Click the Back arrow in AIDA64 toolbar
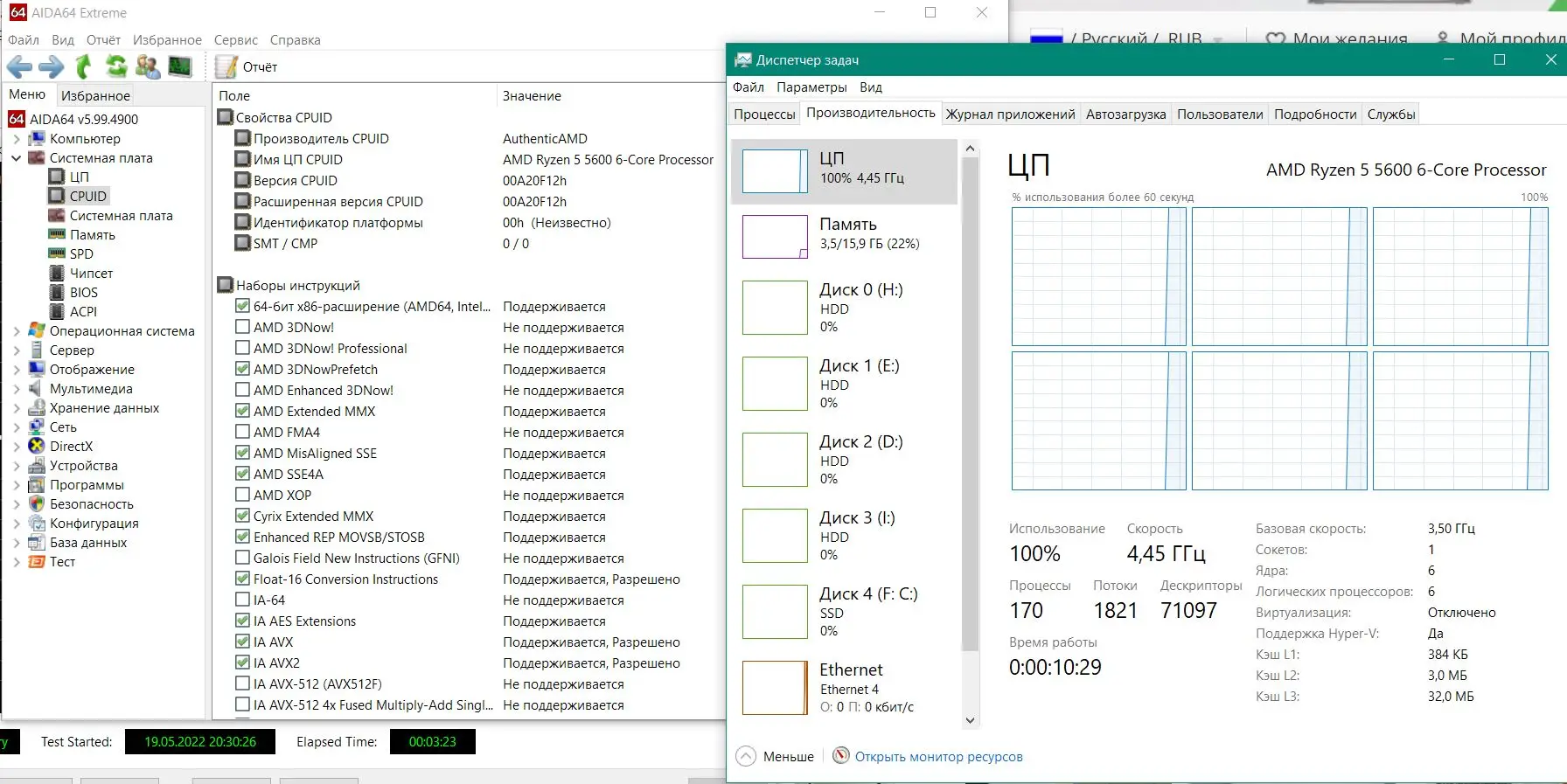Screen dimensions: 1567x784 coord(19,66)
